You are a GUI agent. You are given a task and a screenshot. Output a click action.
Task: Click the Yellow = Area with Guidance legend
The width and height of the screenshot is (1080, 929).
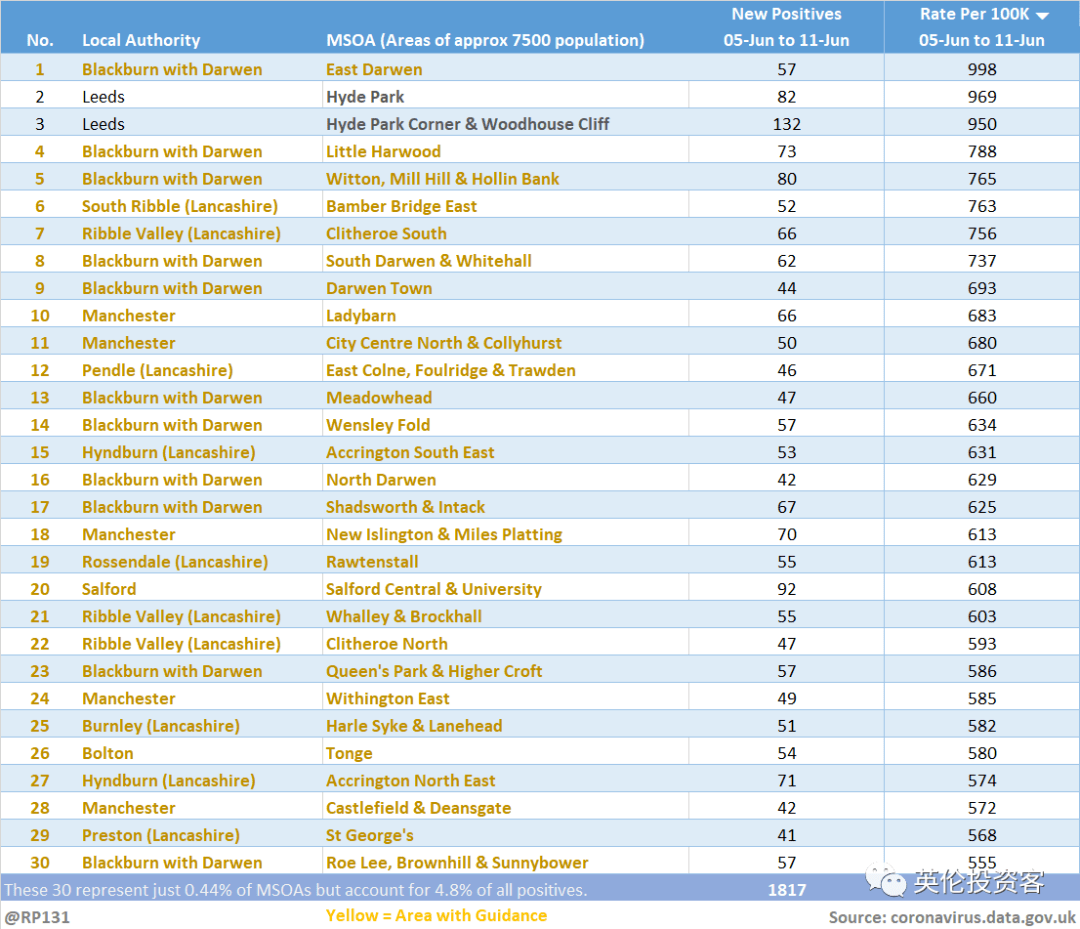coord(436,915)
